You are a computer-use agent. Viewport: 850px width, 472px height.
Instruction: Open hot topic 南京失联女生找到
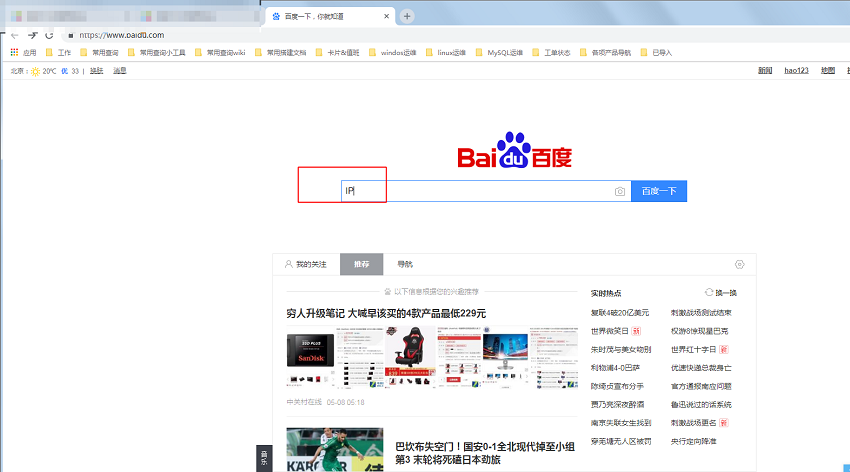(621, 423)
